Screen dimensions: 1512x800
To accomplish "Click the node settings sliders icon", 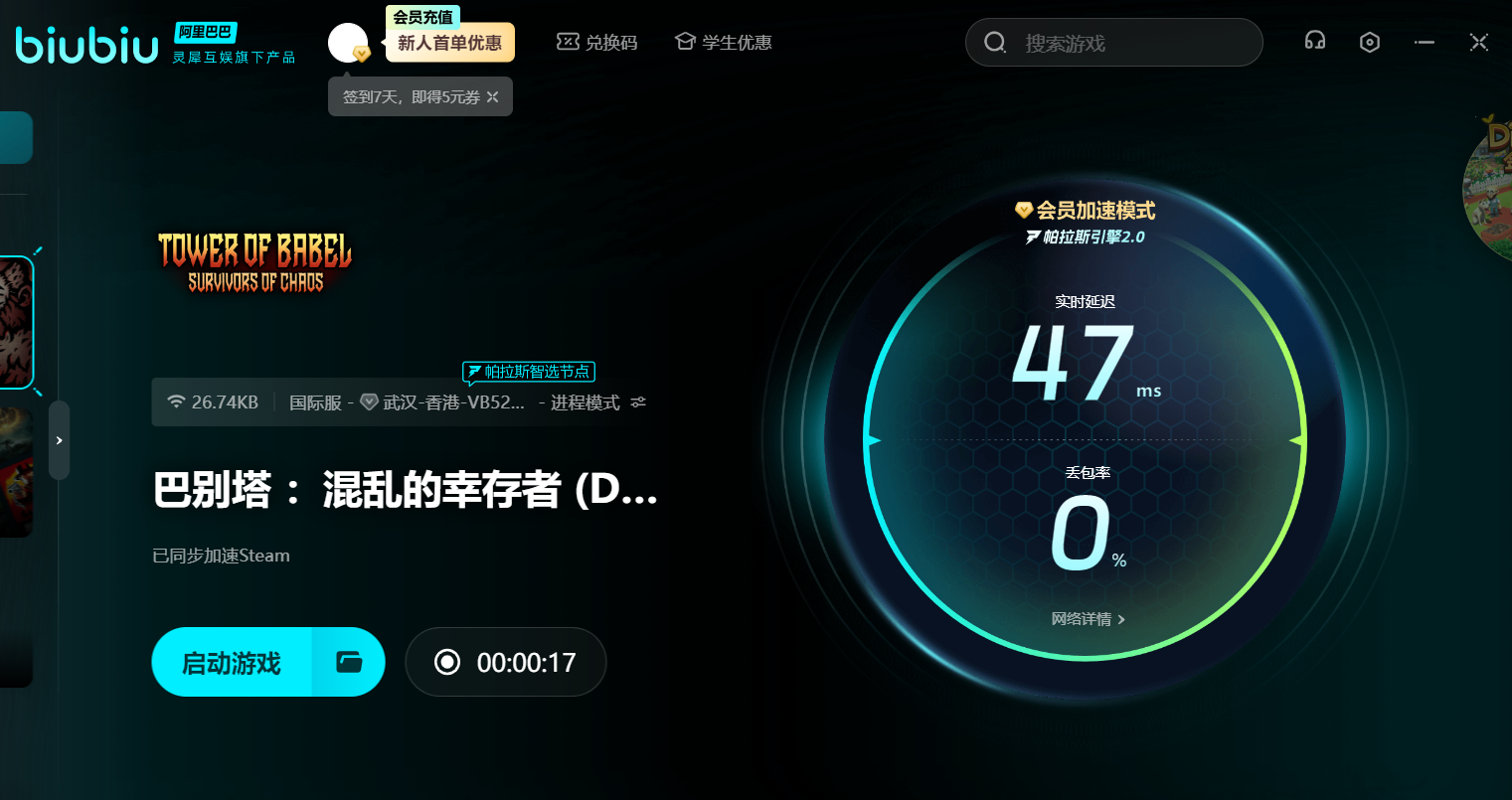I will [x=638, y=402].
